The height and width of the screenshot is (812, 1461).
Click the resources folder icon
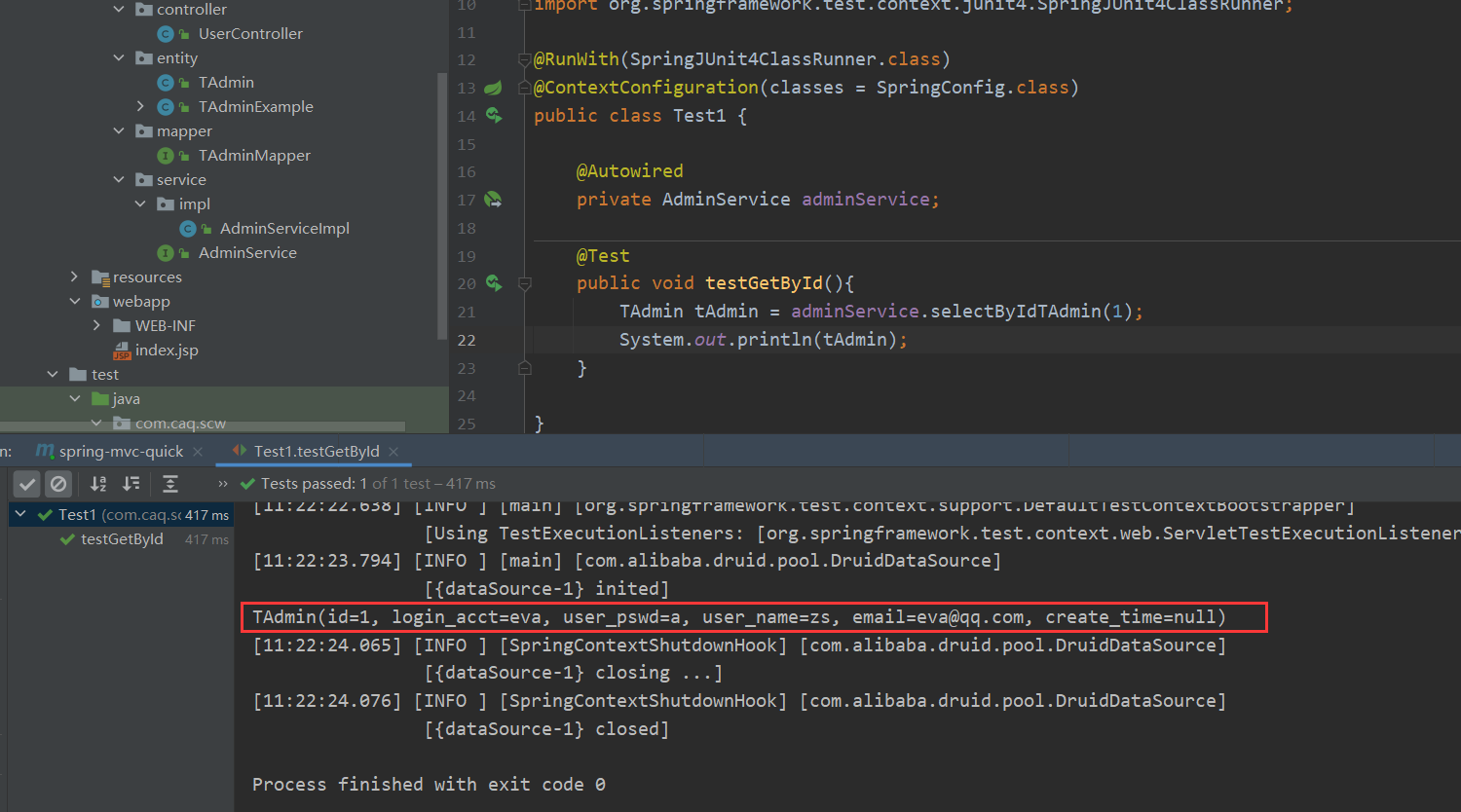click(x=100, y=277)
